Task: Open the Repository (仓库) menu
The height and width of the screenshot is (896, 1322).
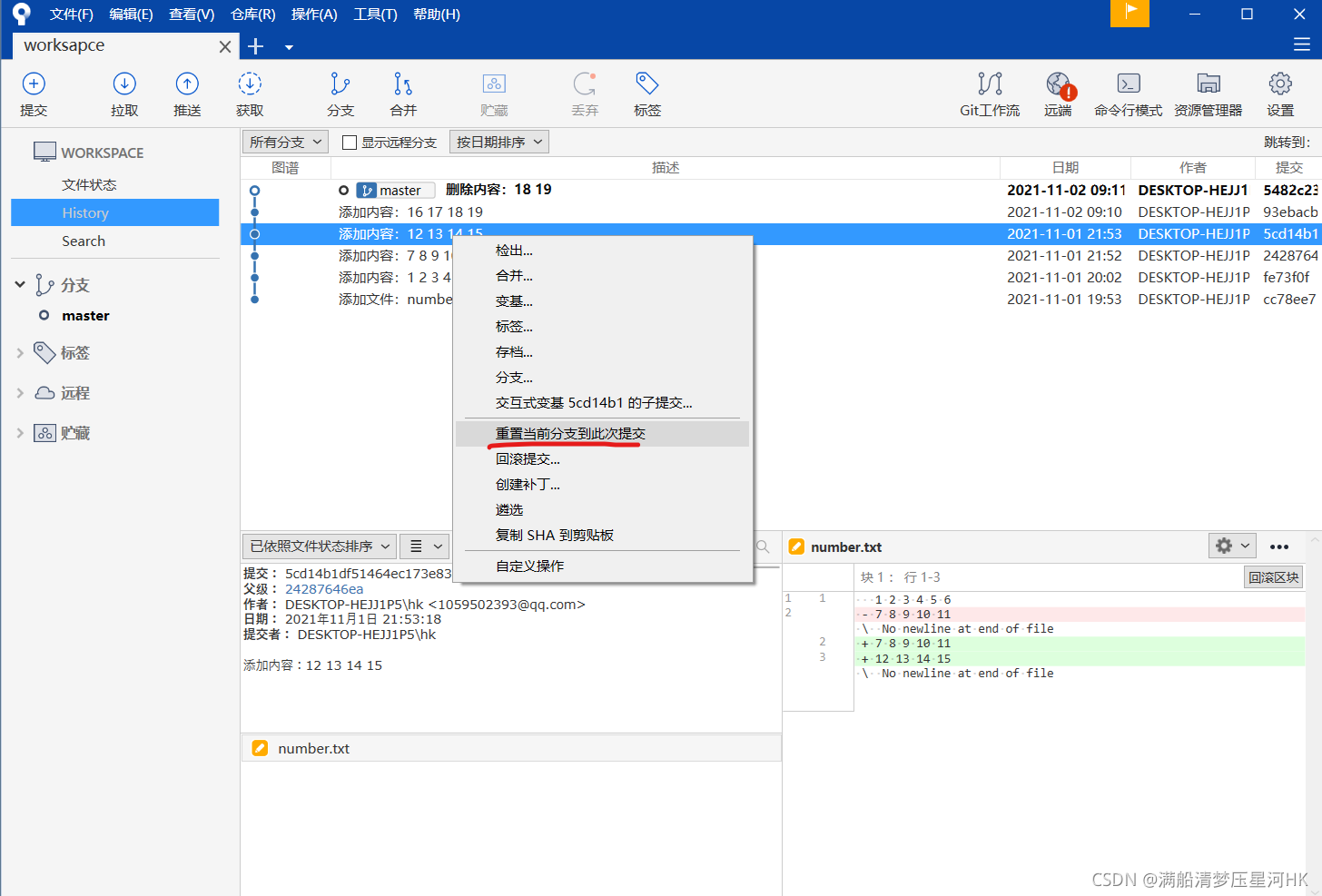Action: pyautogui.click(x=253, y=14)
